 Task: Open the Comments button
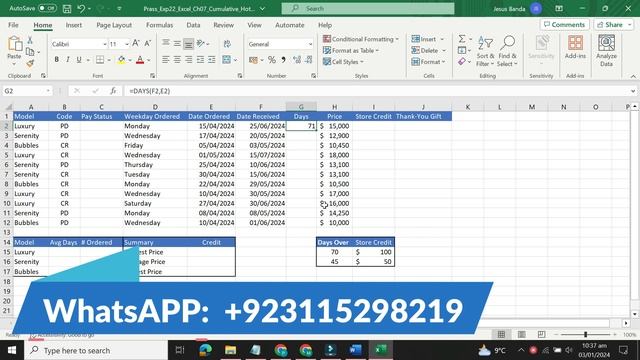pyautogui.click(x=564, y=24)
